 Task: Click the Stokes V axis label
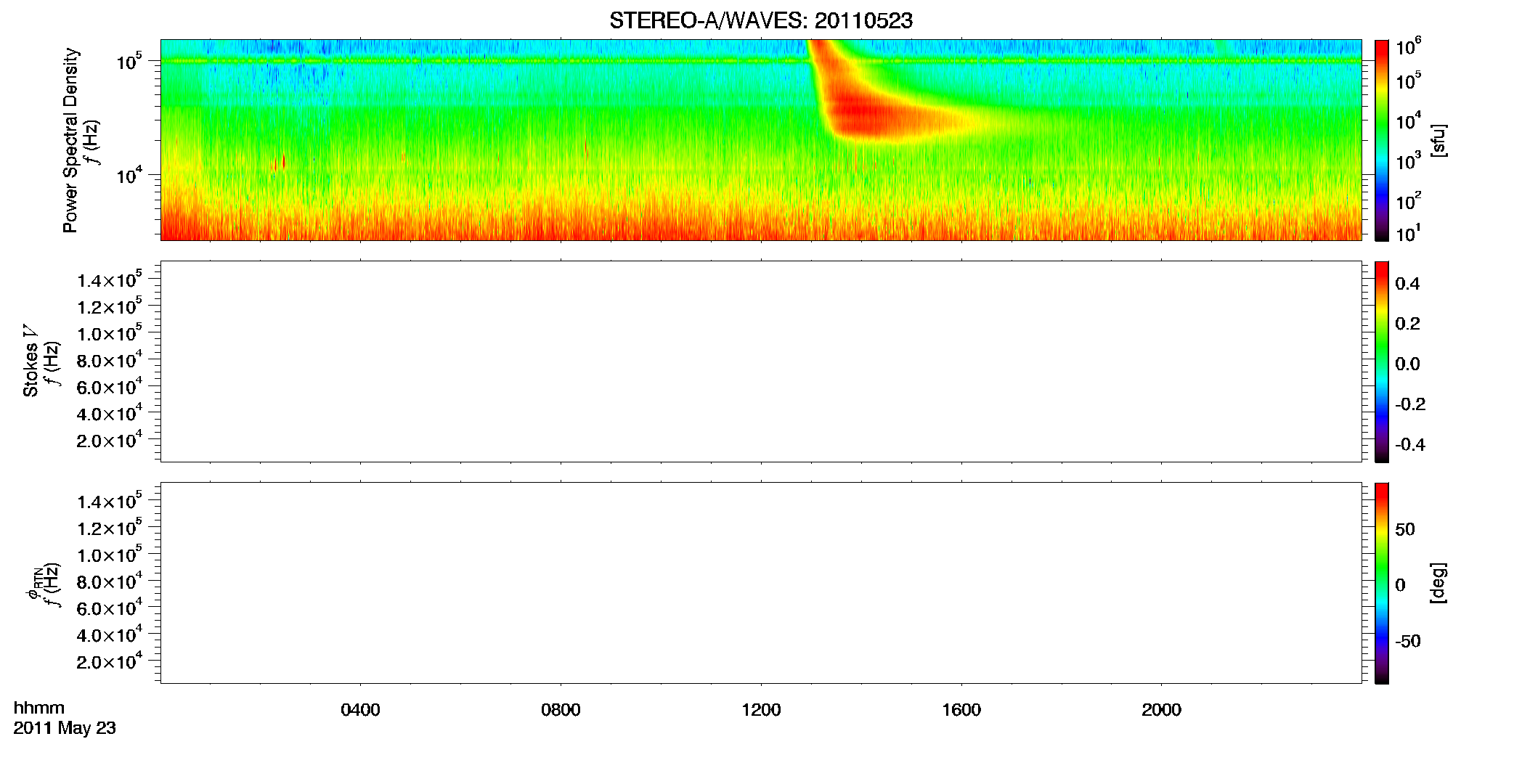click(x=30, y=361)
